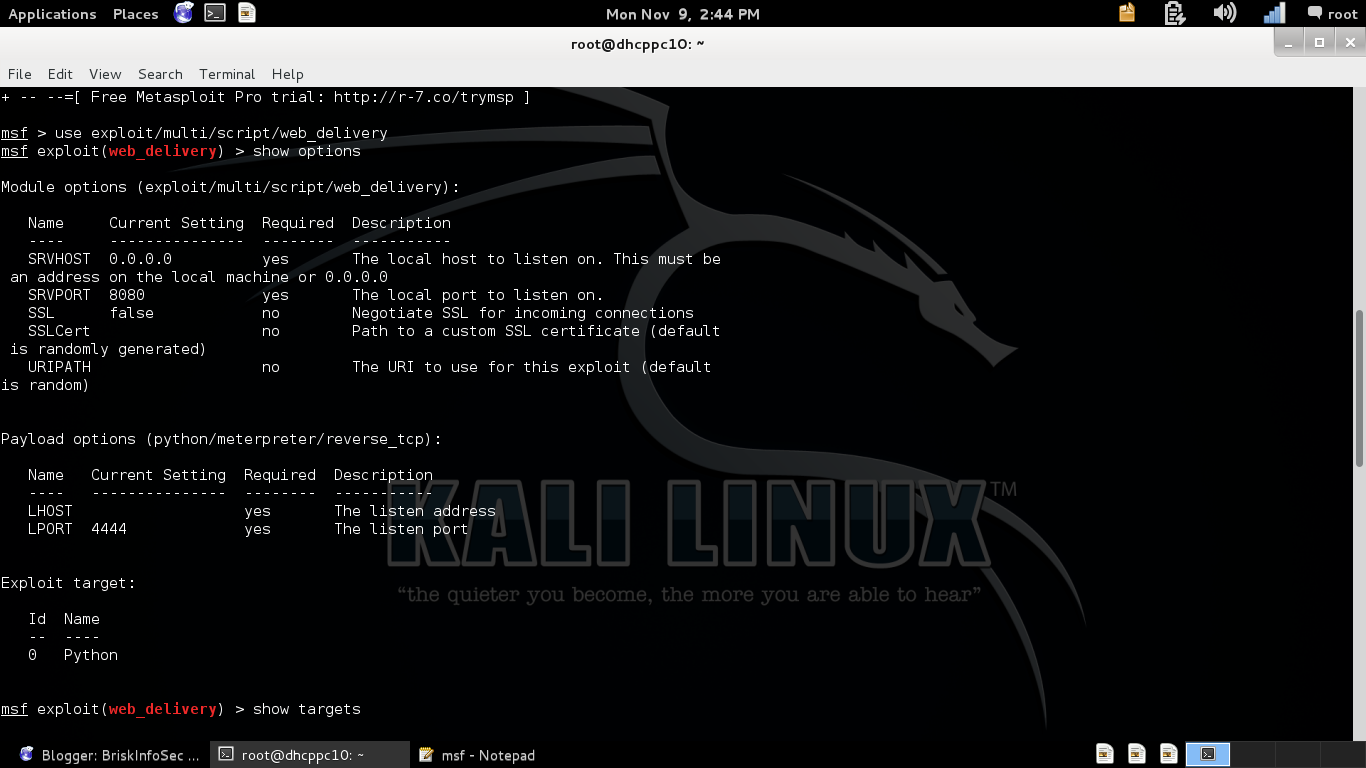
Task: Switch to Blogger: BriskInfoSec taskbar window
Action: point(110,755)
